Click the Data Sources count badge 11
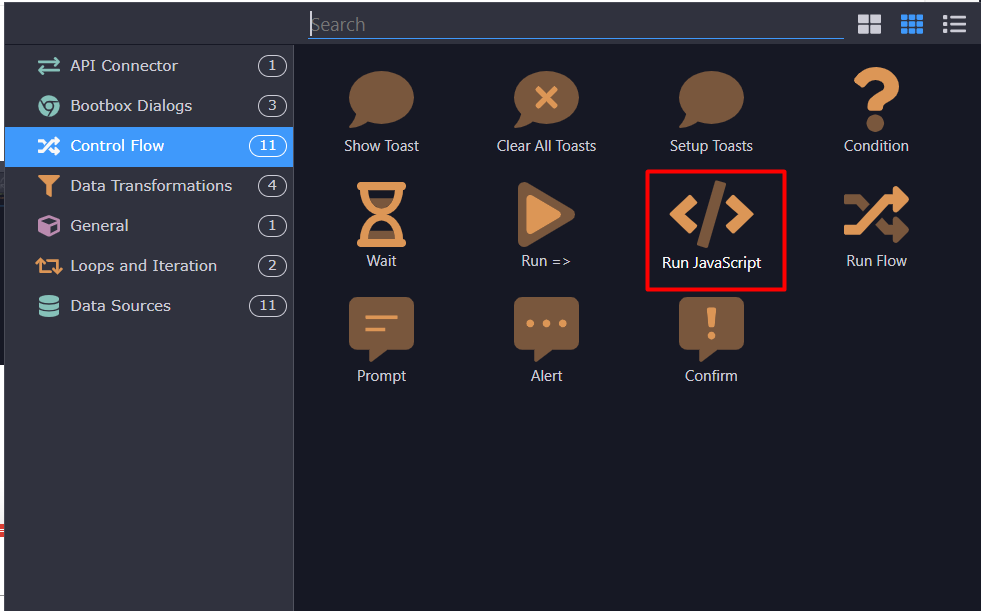Viewport: 981px width, 611px height. 268,306
